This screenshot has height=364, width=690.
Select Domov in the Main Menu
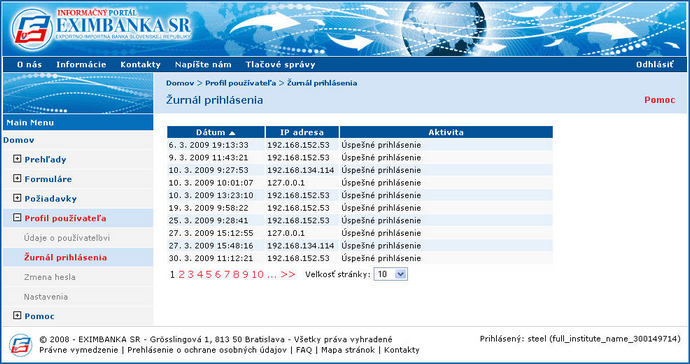coord(19,140)
